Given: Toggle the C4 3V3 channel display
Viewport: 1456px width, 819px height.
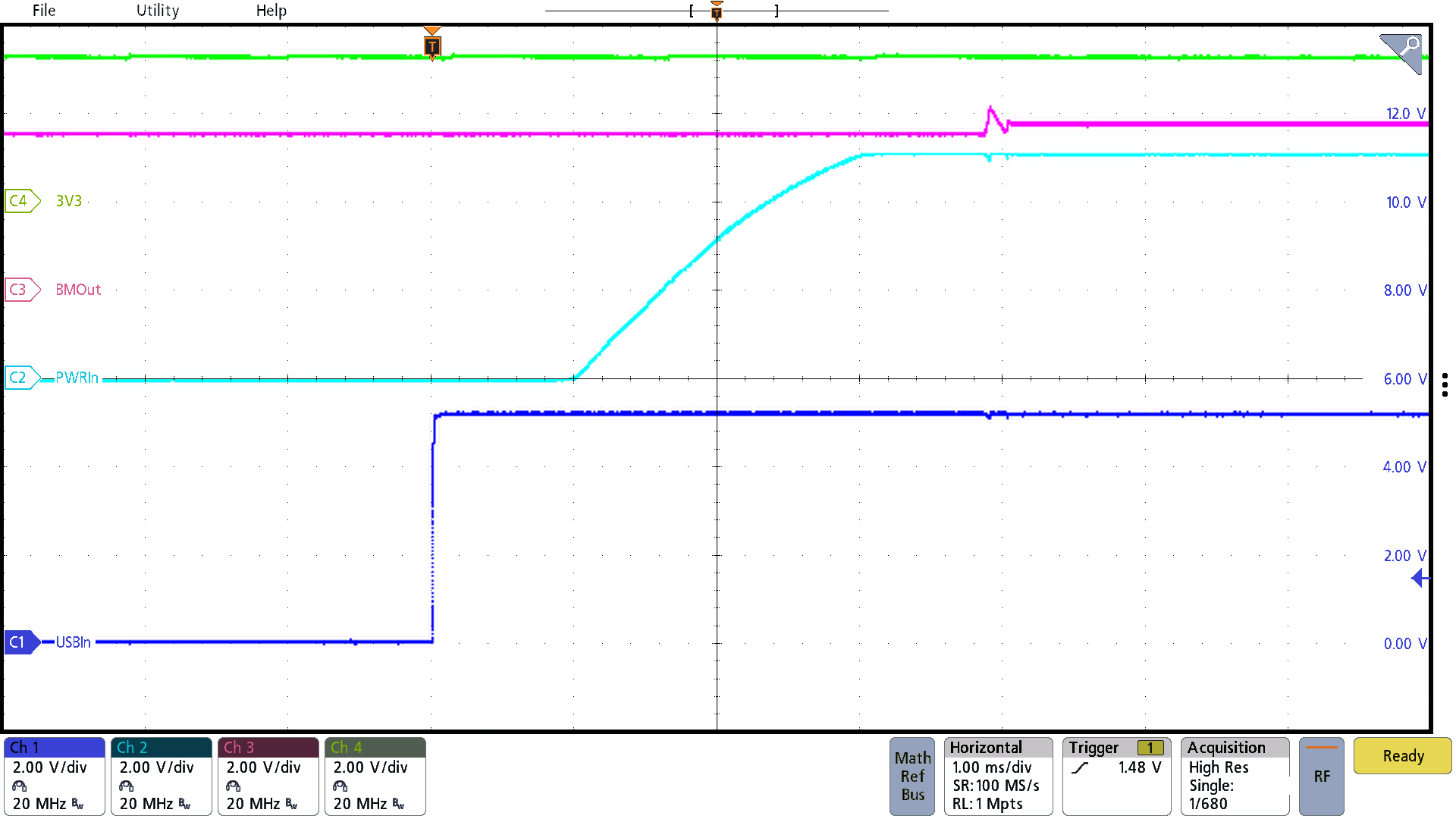Looking at the screenshot, I should (21, 200).
